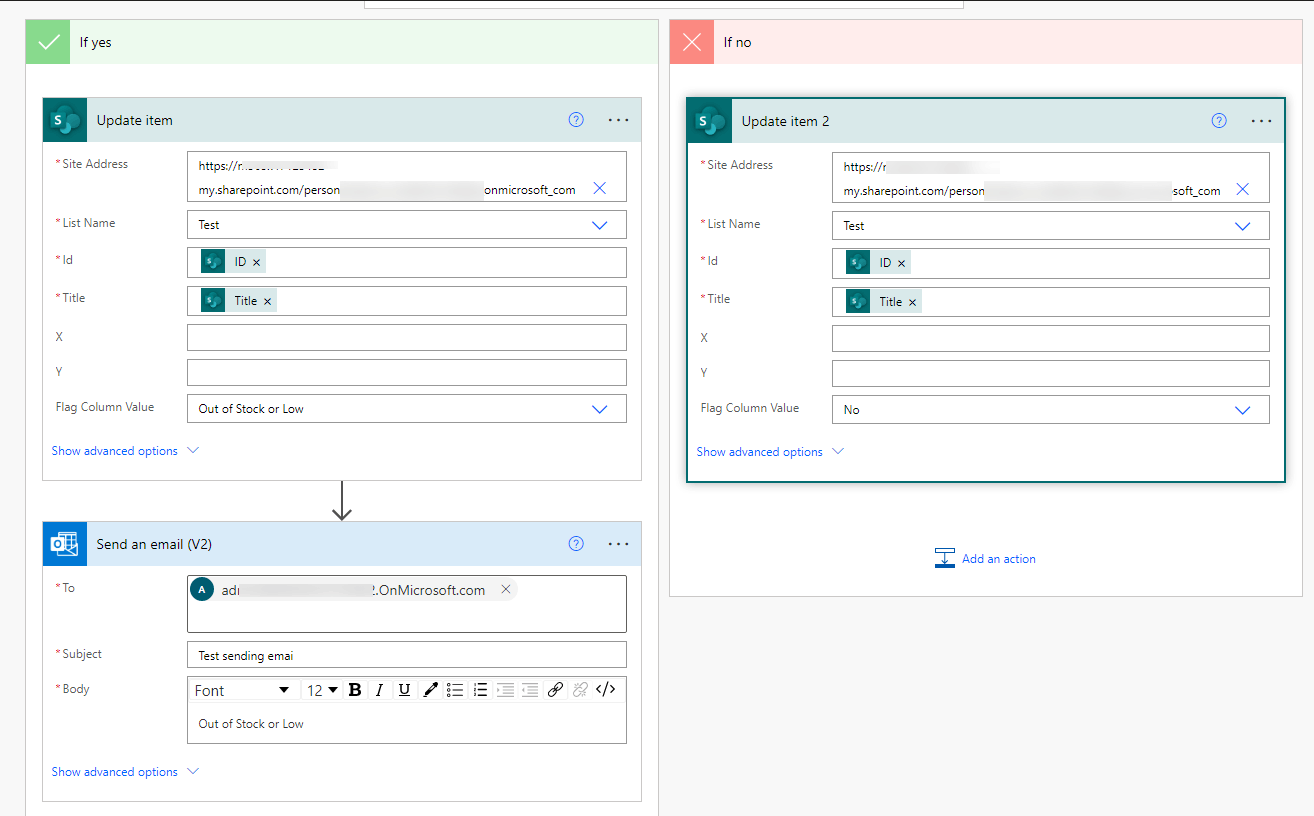Screen dimensions: 1314x816
Task: Insert a bulleted list in email body
Action: point(455,689)
